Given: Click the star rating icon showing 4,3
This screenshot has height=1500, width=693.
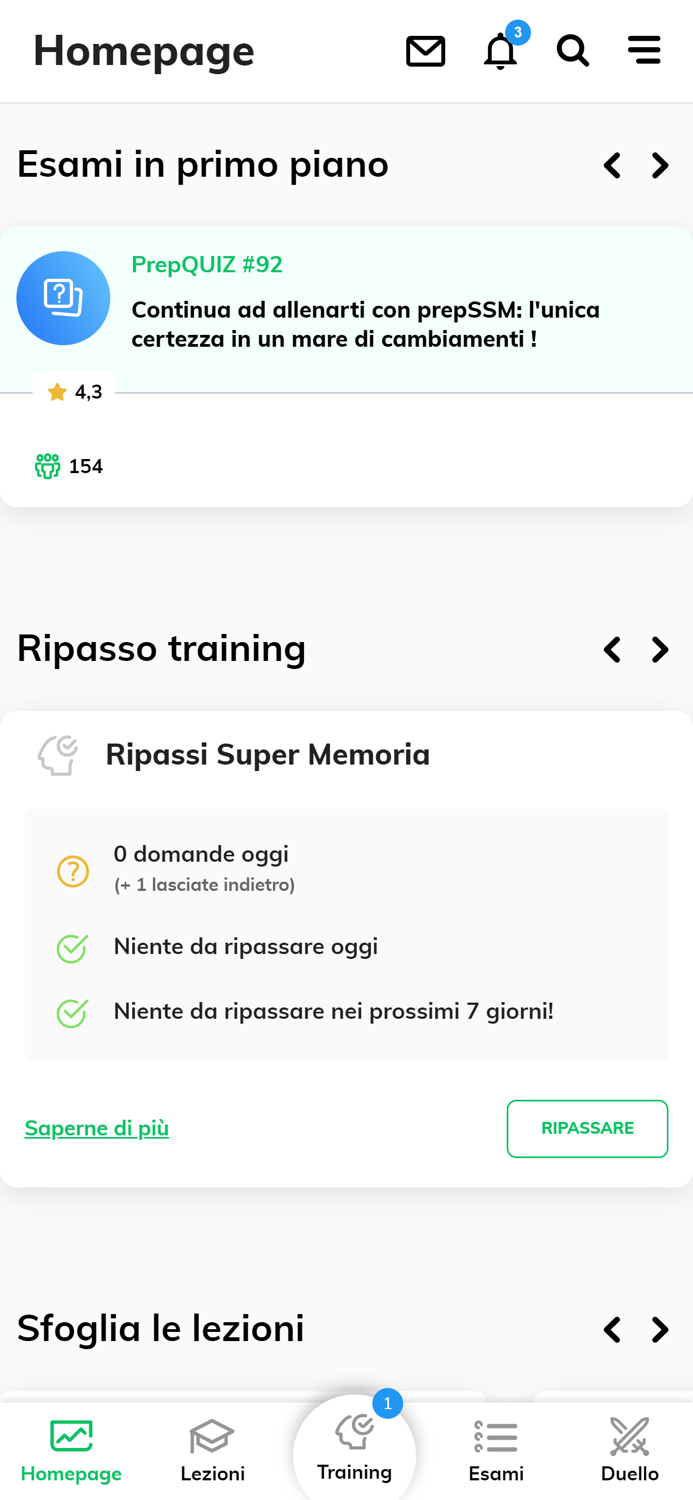Looking at the screenshot, I should click(x=57, y=391).
